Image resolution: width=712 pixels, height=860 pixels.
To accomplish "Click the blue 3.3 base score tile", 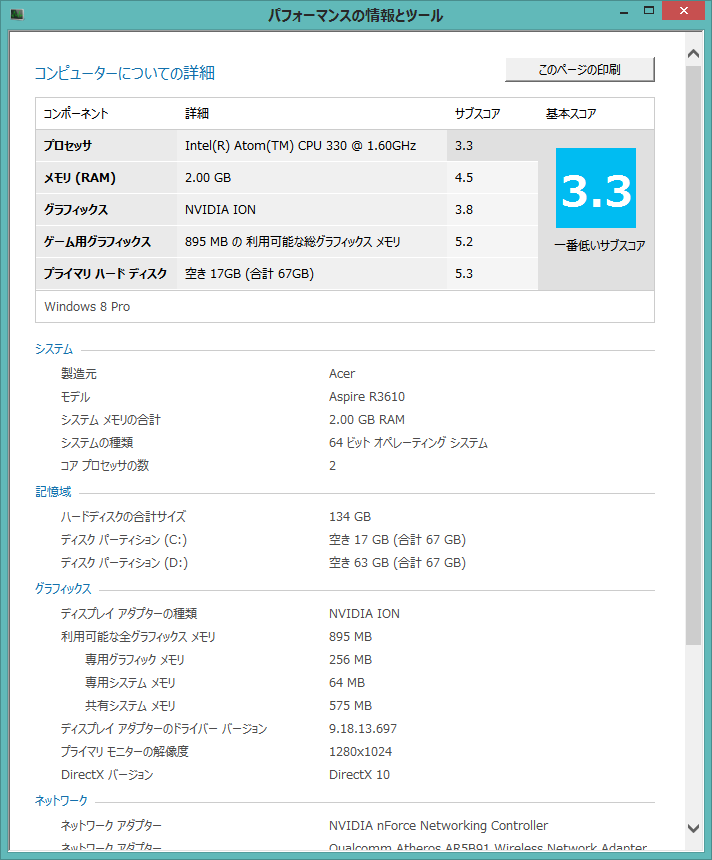I will point(596,188).
